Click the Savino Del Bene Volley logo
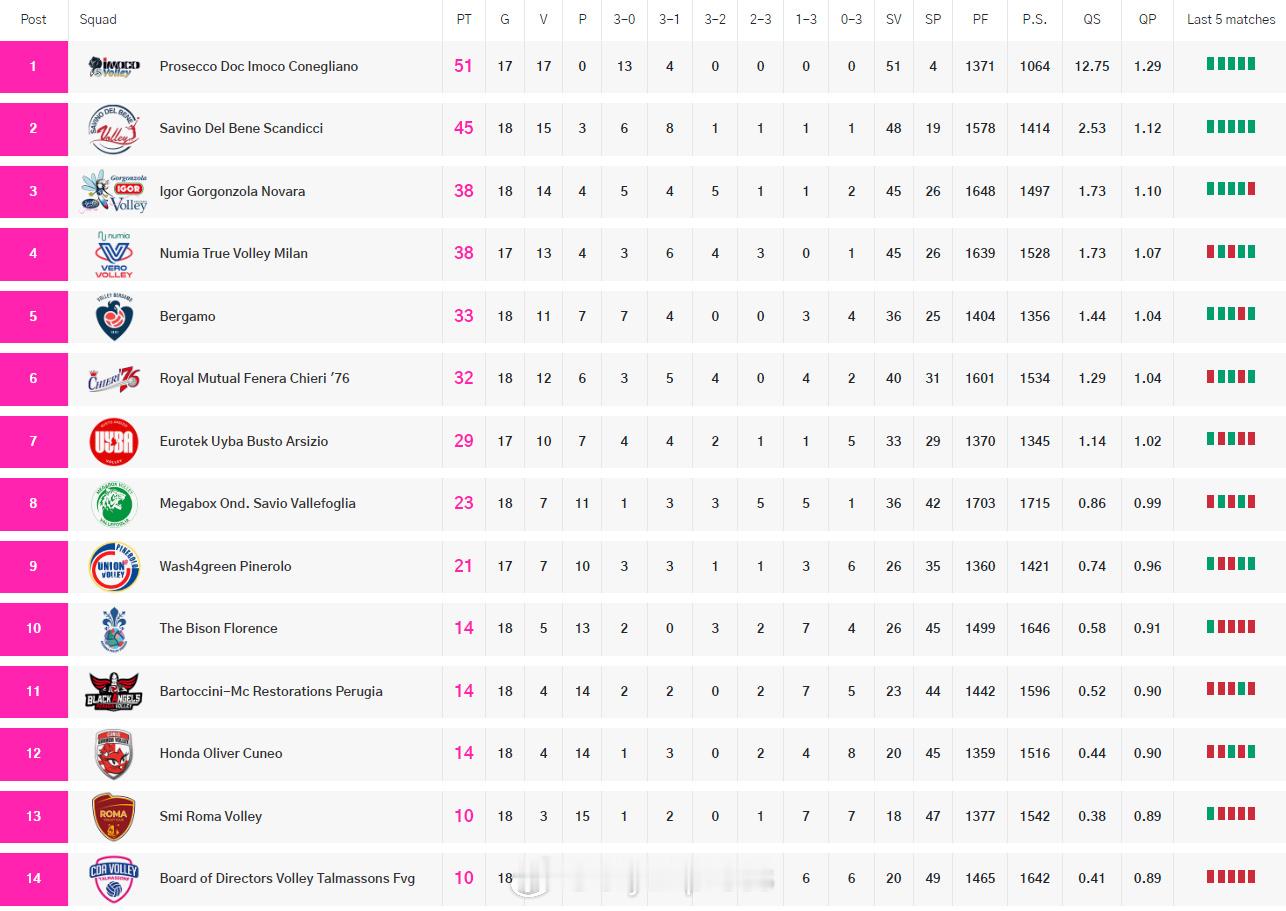The height and width of the screenshot is (911, 1286). [x=113, y=129]
